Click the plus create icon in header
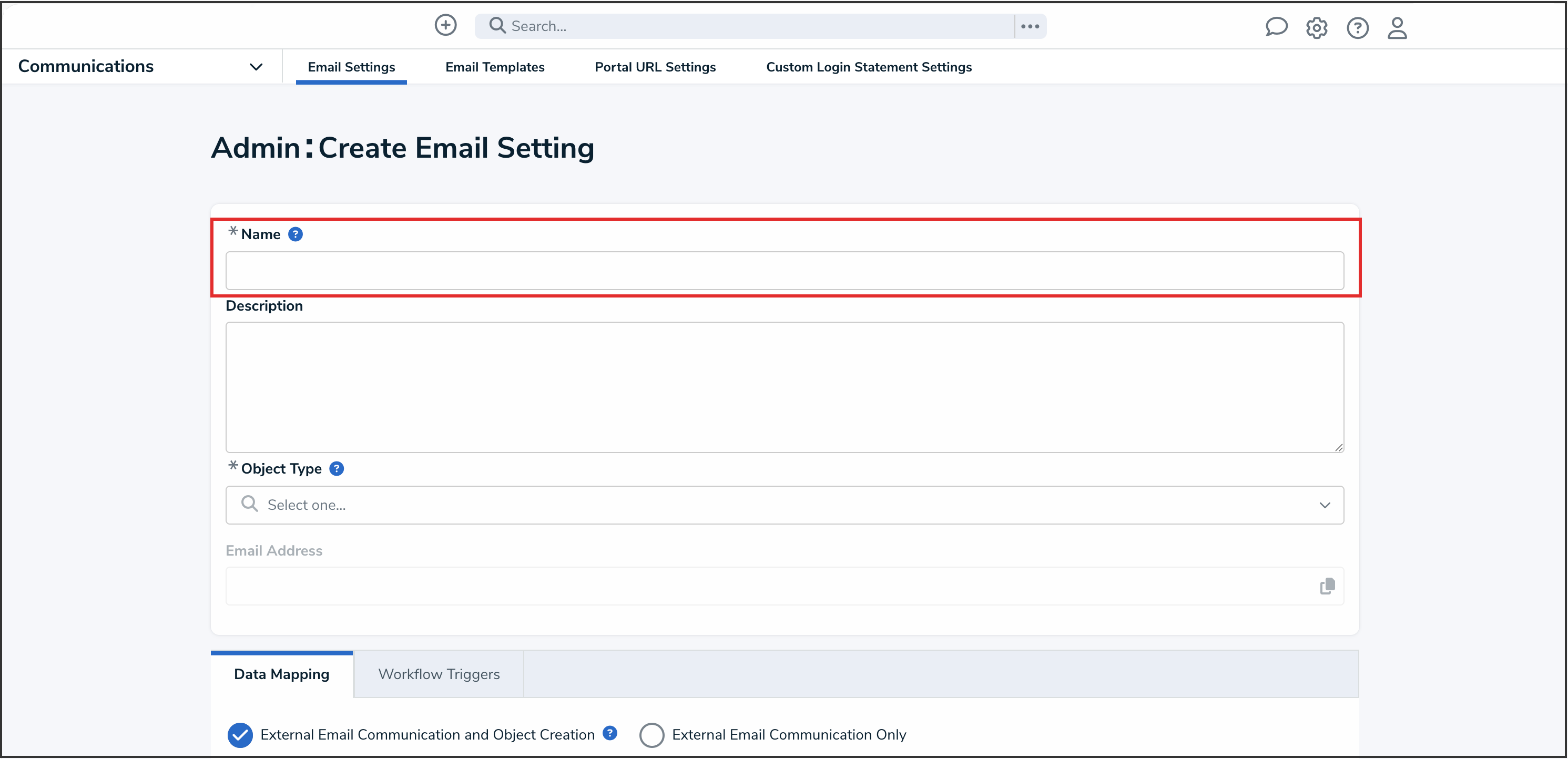 pyautogui.click(x=445, y=26)
